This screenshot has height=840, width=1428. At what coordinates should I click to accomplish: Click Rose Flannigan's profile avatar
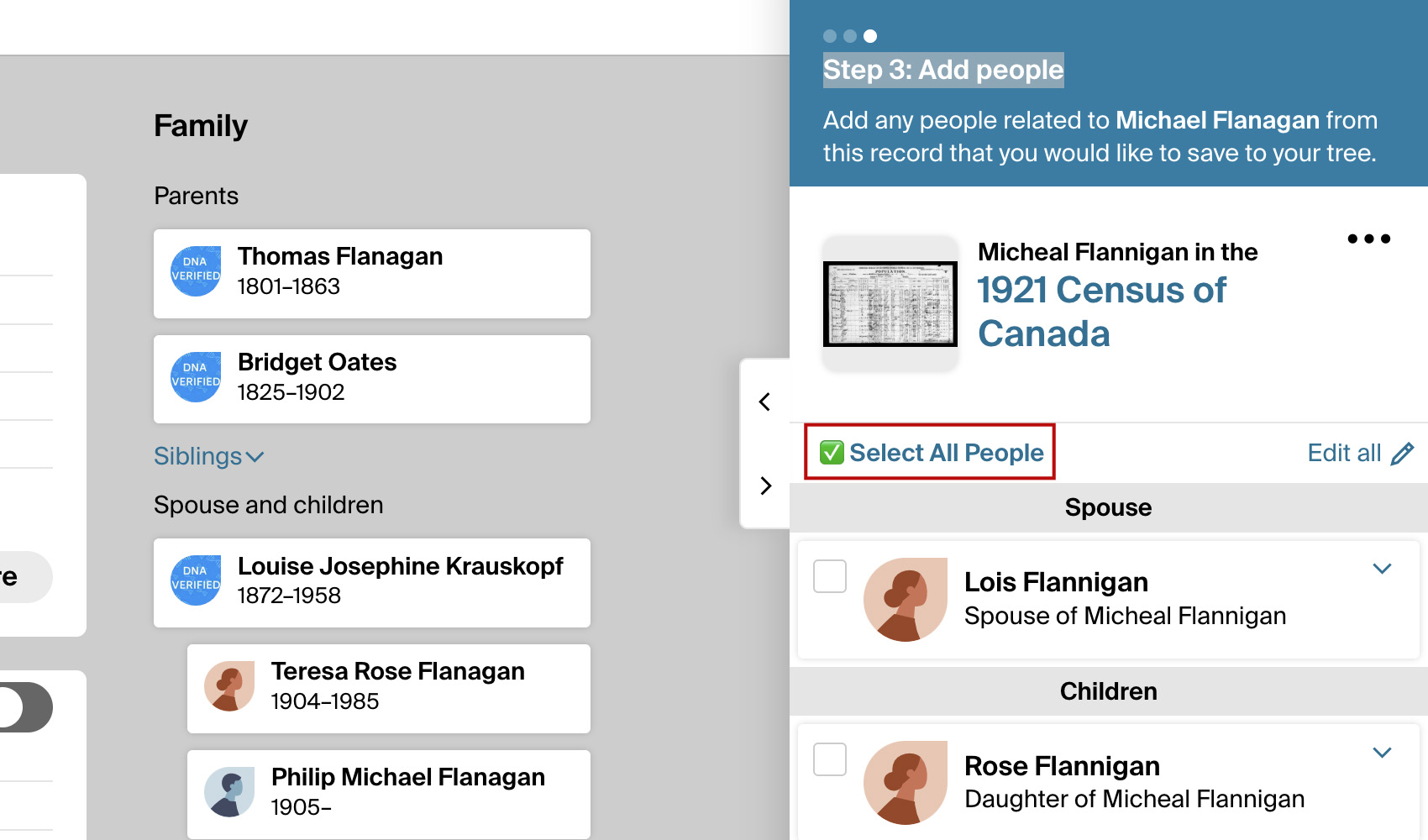pos(906,783)
